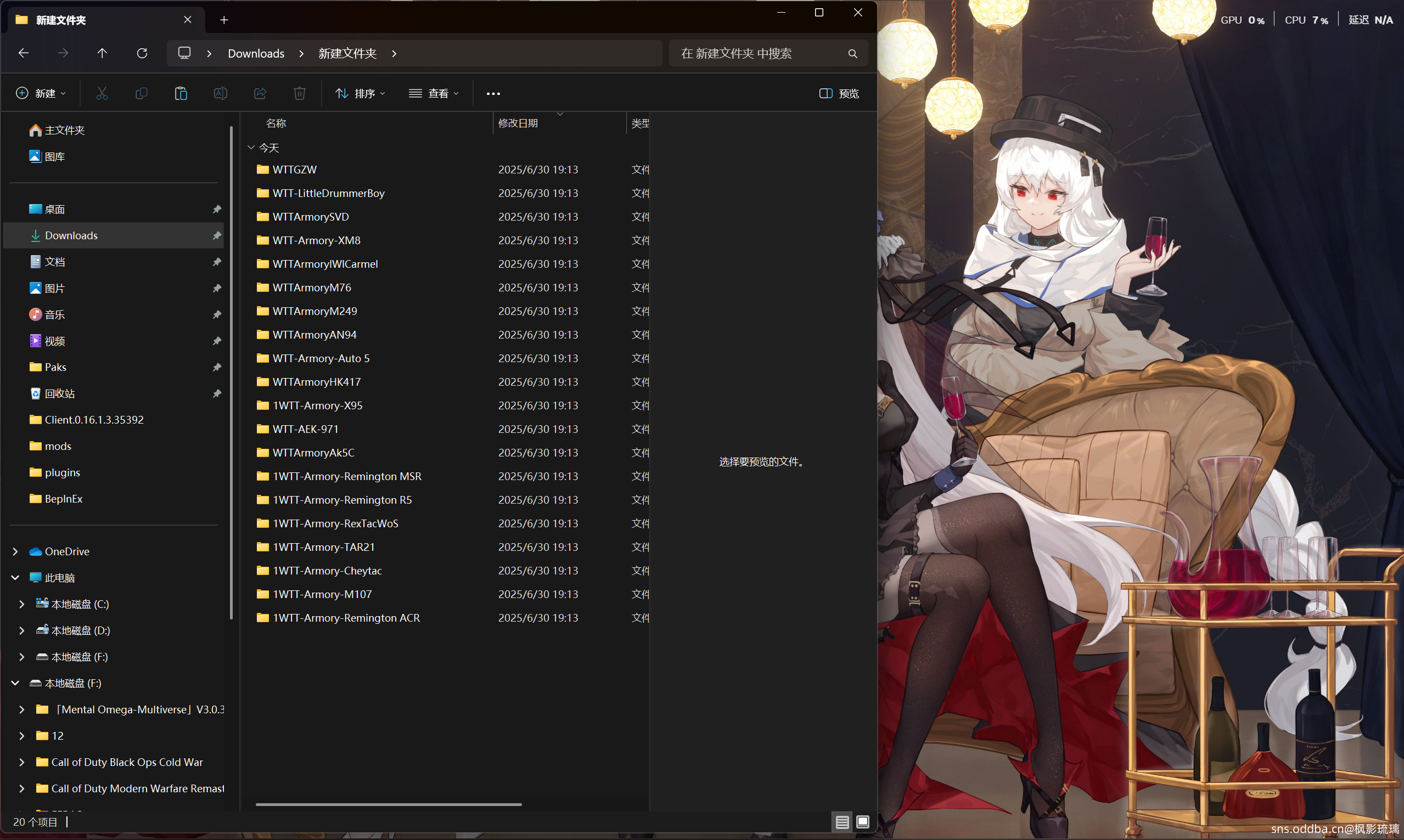Expand 本地磁盘 (C:) node

21,604
